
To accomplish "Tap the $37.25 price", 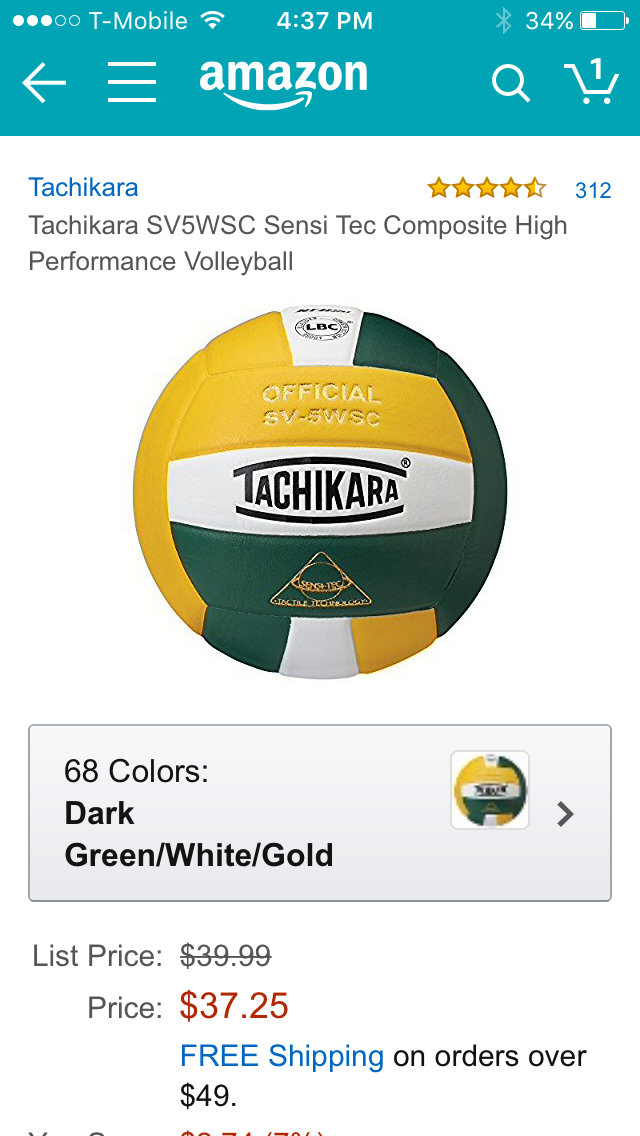I will click(x=234, y=1006).
